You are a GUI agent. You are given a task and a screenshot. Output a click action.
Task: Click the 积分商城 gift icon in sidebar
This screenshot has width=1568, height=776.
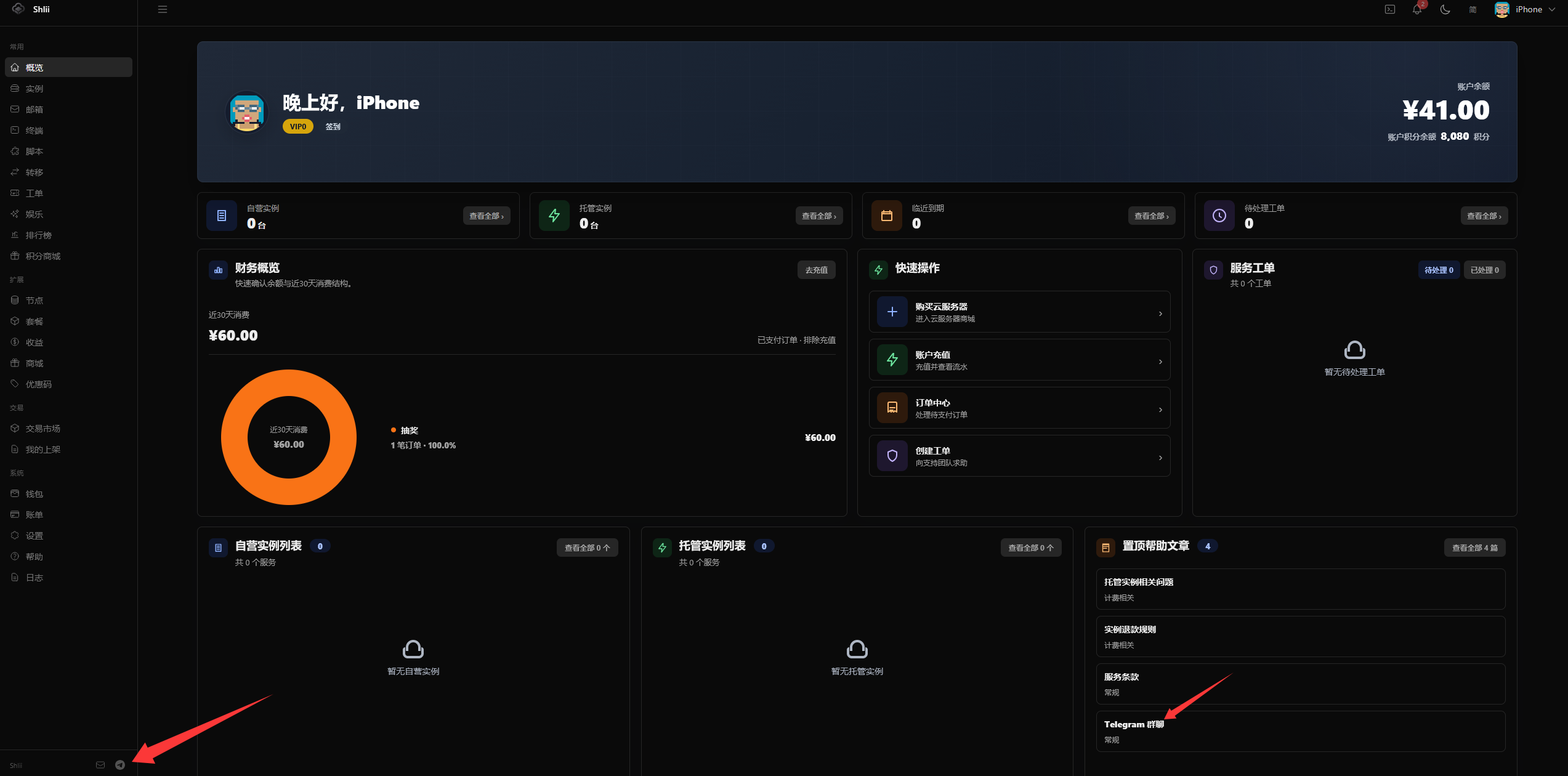pyautogui.click(x=15, y=256)
